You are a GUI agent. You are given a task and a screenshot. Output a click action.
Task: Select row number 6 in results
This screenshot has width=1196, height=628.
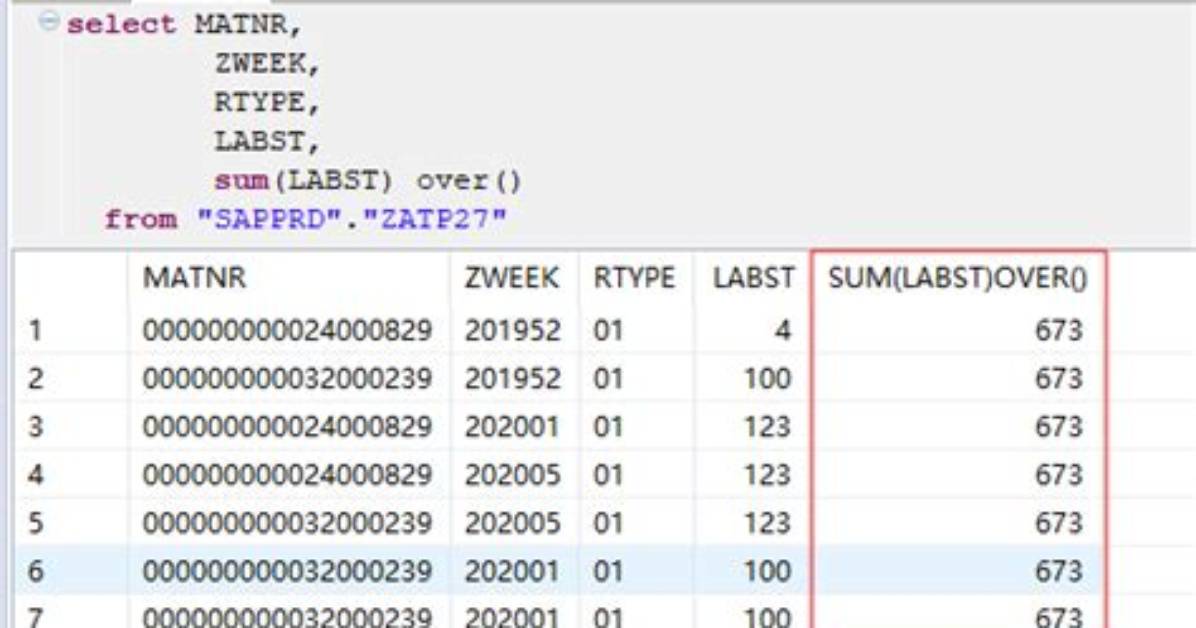tap(35, 571)
